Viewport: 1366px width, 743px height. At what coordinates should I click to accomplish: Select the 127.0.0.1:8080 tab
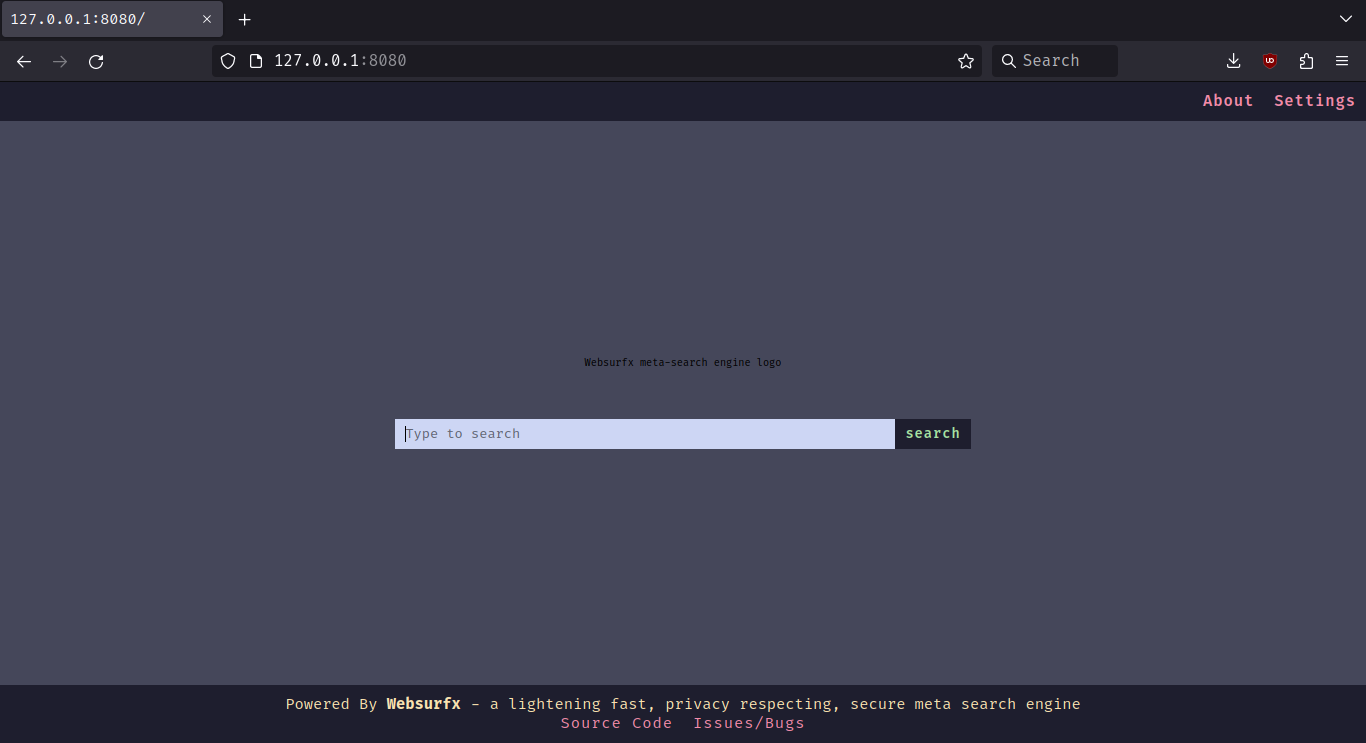[x=112, y=19]
